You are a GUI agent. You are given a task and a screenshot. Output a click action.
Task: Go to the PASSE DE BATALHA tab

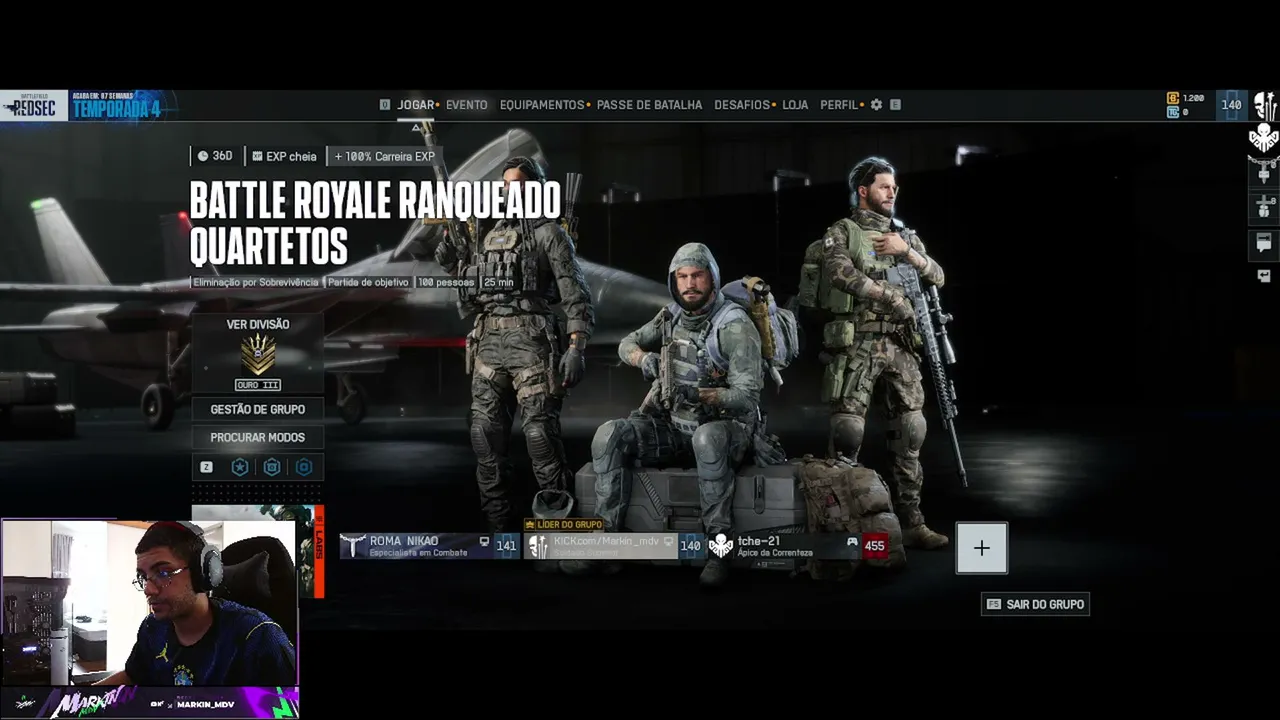[649, 105]
